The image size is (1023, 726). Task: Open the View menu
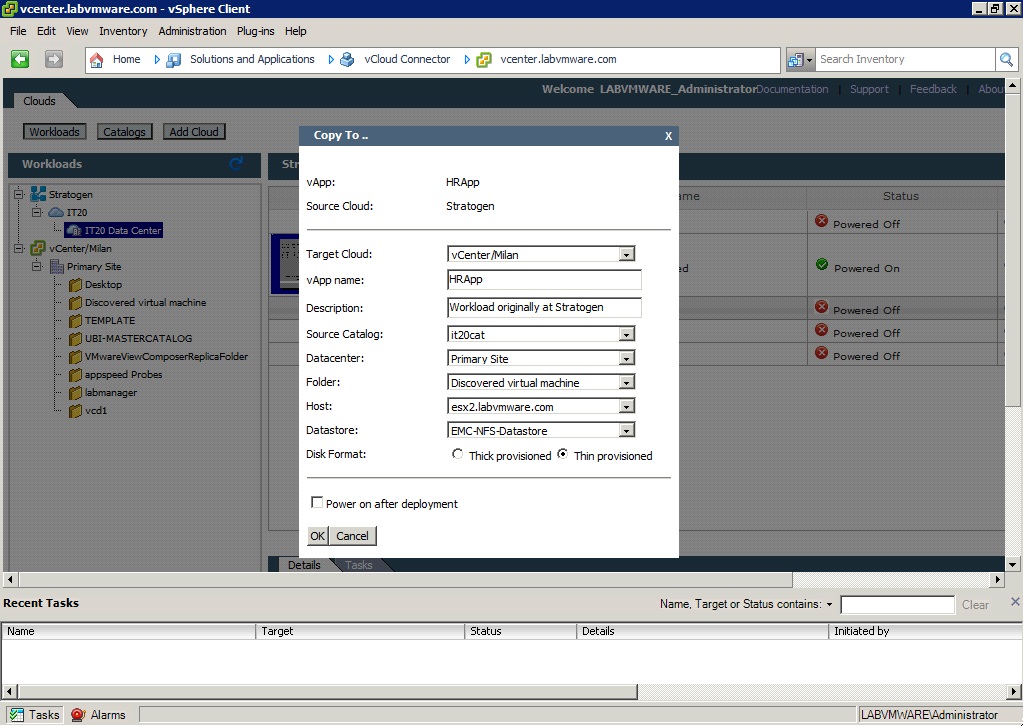(x=77, y=31)
